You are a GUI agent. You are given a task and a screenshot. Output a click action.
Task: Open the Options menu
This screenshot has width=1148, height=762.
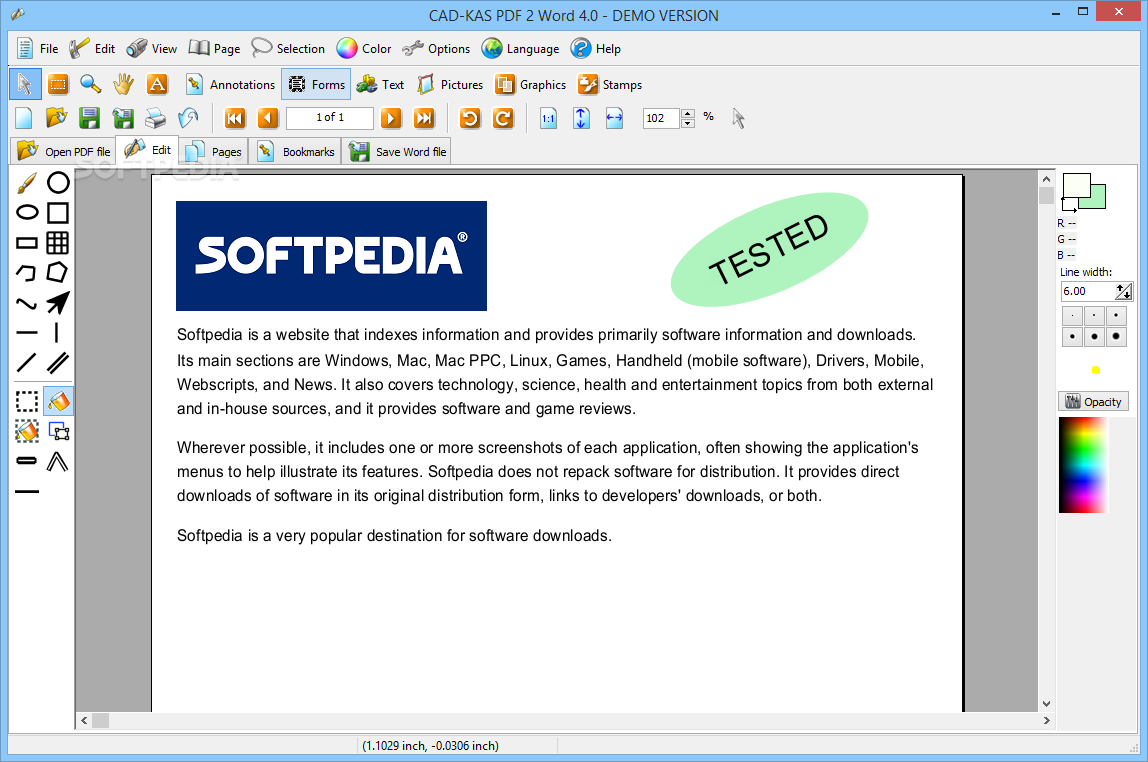(436, 48)
